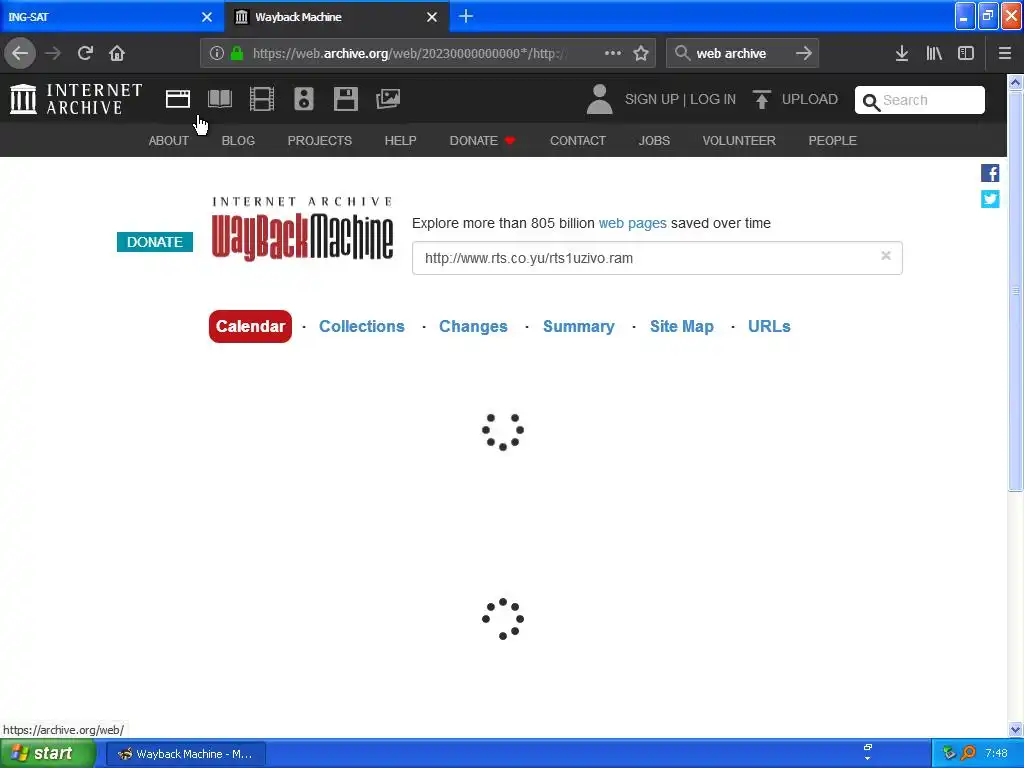This screenshot has height=768, width=1024.
Task: Click the UPLOAD link
Action: (x=810, y=99)
